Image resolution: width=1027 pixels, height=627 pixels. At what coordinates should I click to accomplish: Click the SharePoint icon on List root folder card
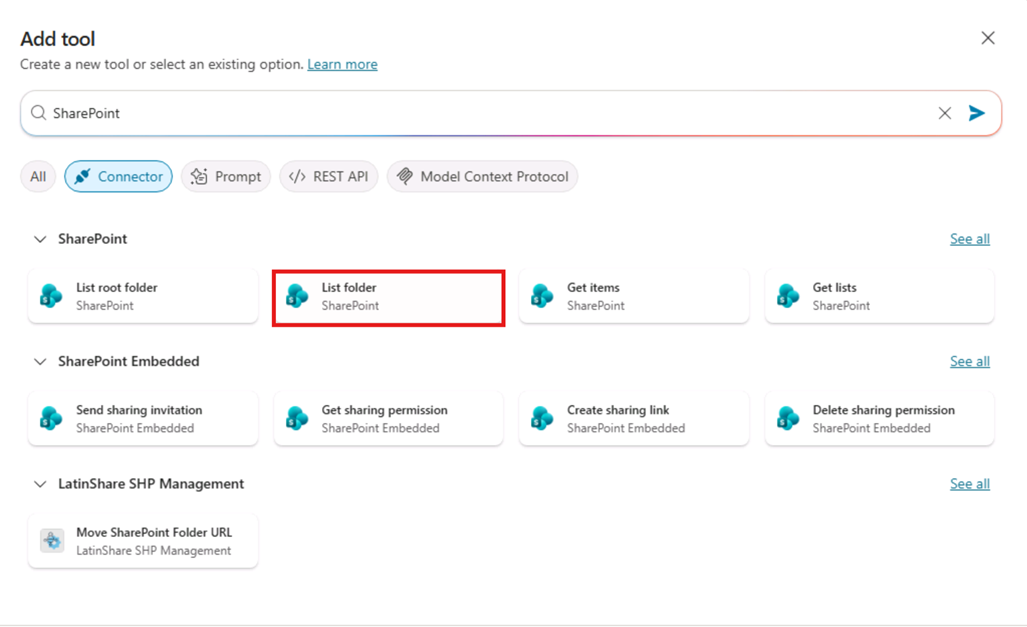tap(51, 296)
